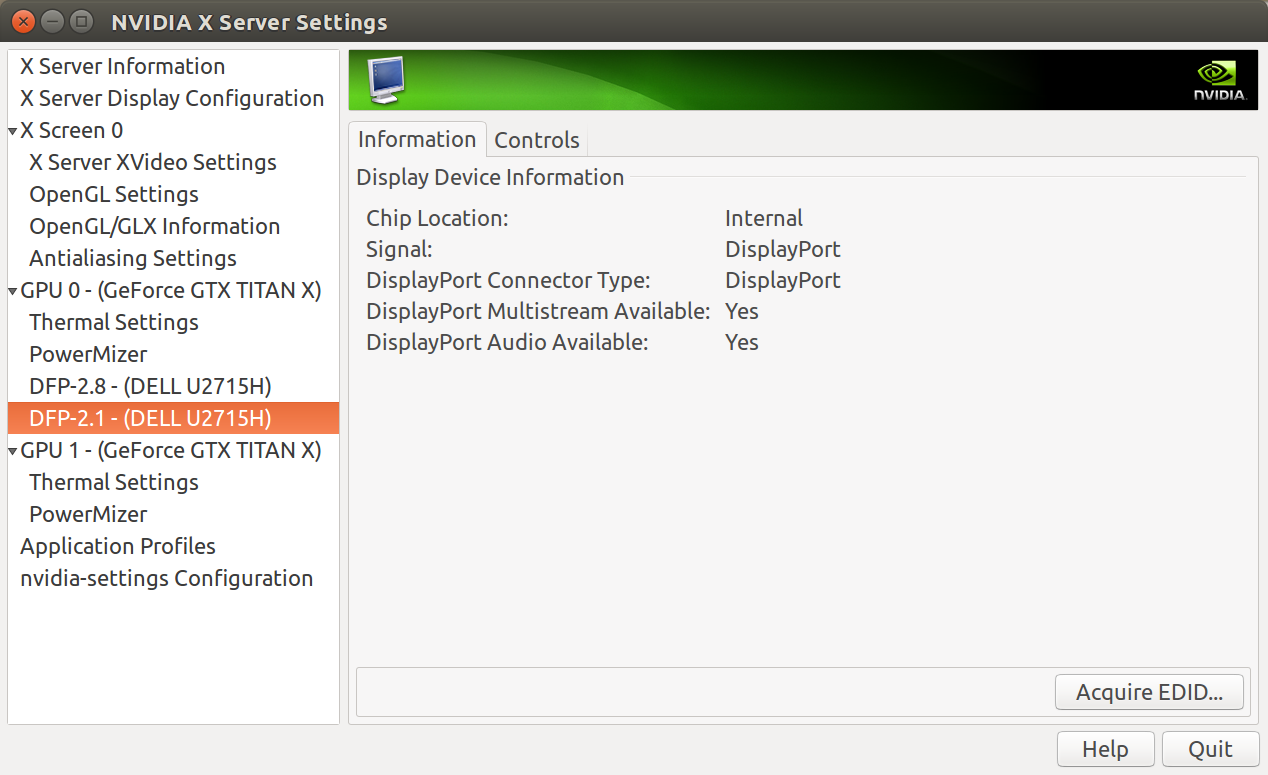Open Help
Viewport: 1268px width, 775px height.
(x=1105, y=749)
